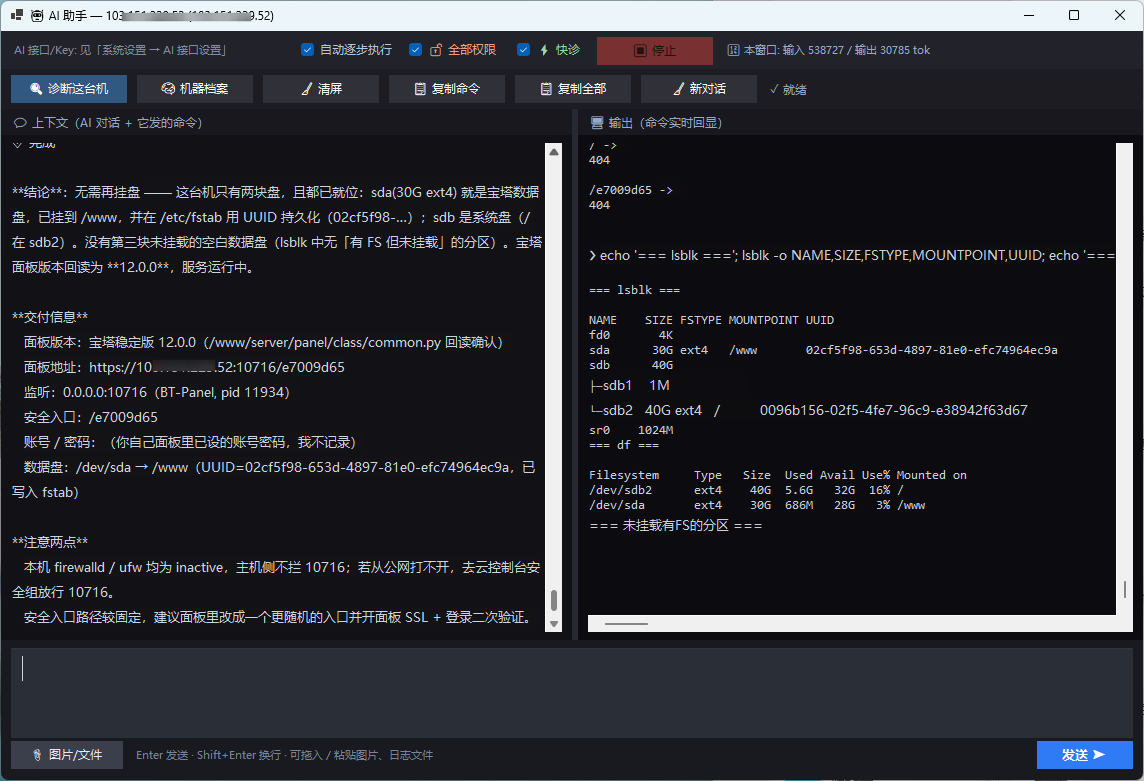Click the "=== 未挂载有FS的分区 ===" line
The height and width of the screenshot is (781, 1144).
(676, 526)
